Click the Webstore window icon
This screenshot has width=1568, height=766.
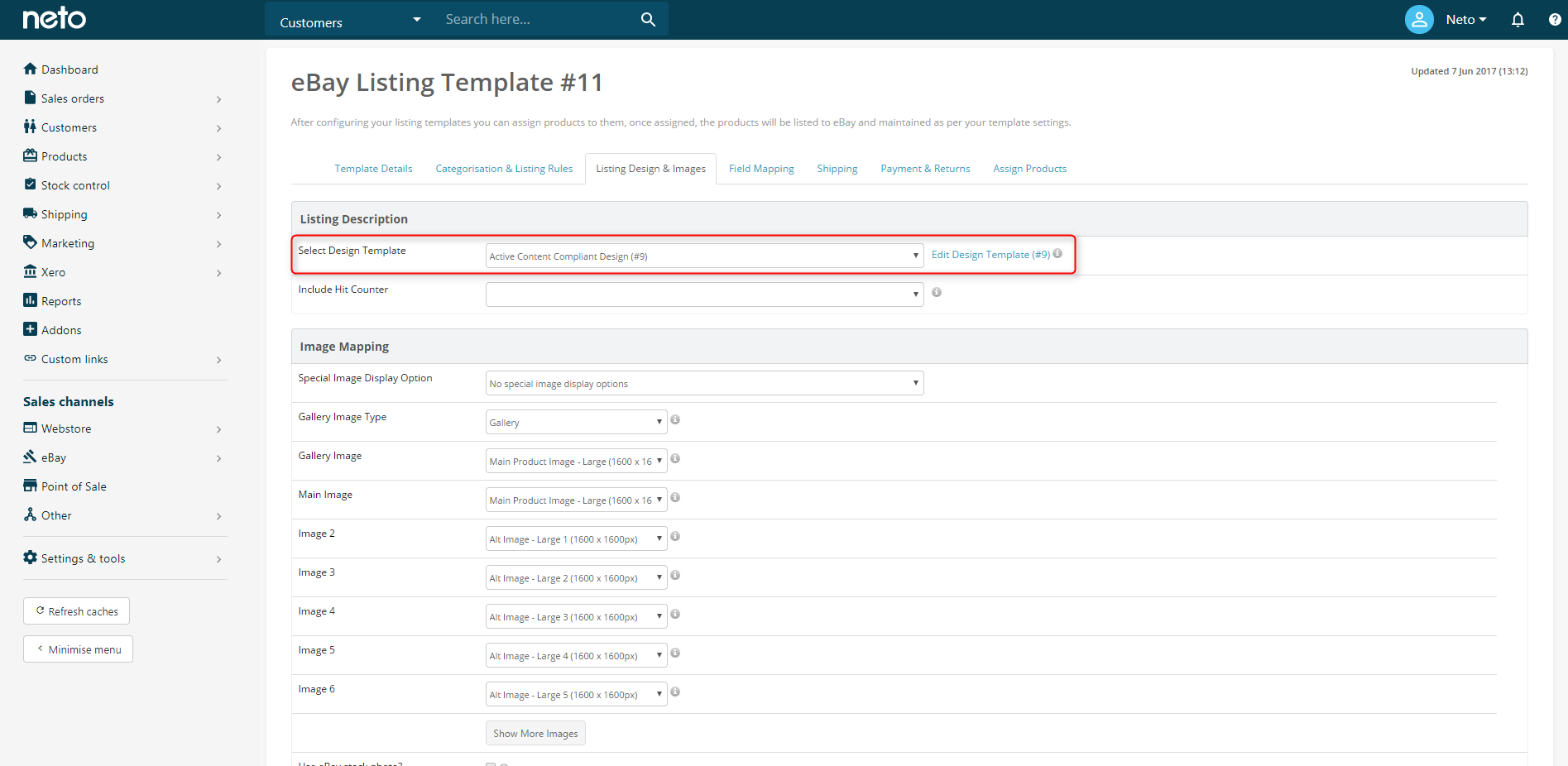pos(31,428)
